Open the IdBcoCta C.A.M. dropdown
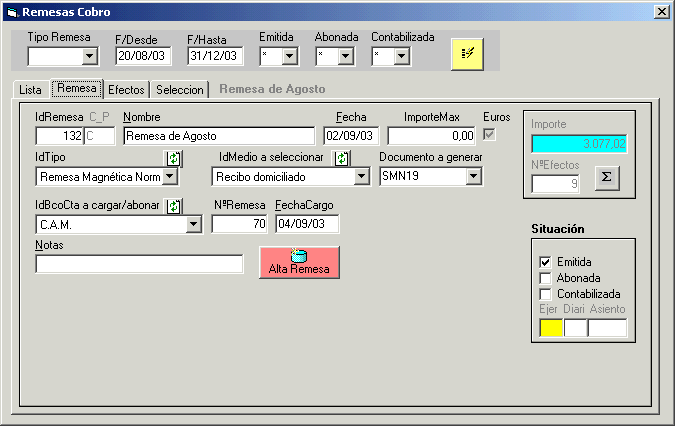Viewport: 675px width, 426px height. click(194, 225)
